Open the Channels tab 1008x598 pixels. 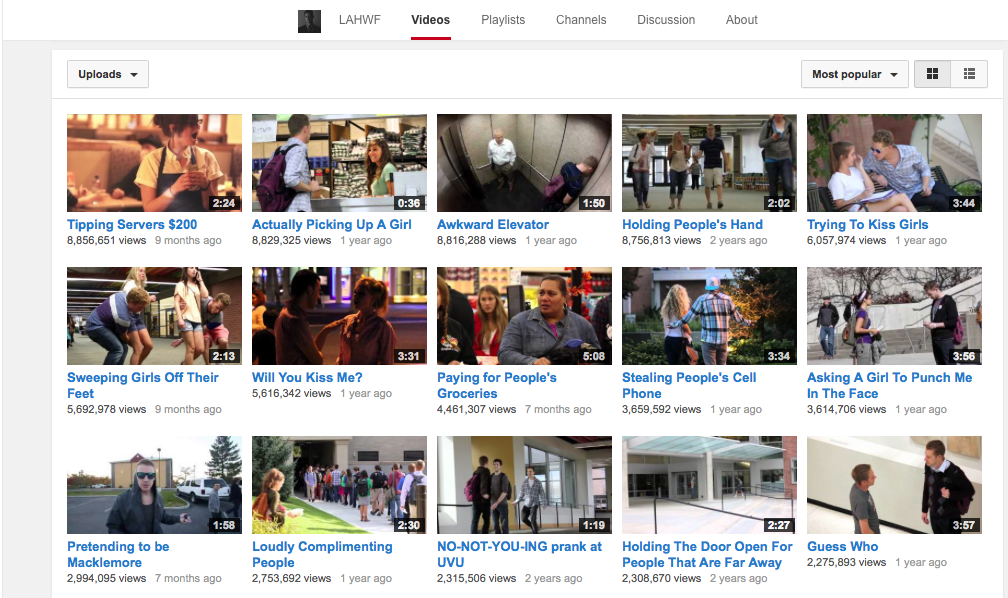[581, 20]
